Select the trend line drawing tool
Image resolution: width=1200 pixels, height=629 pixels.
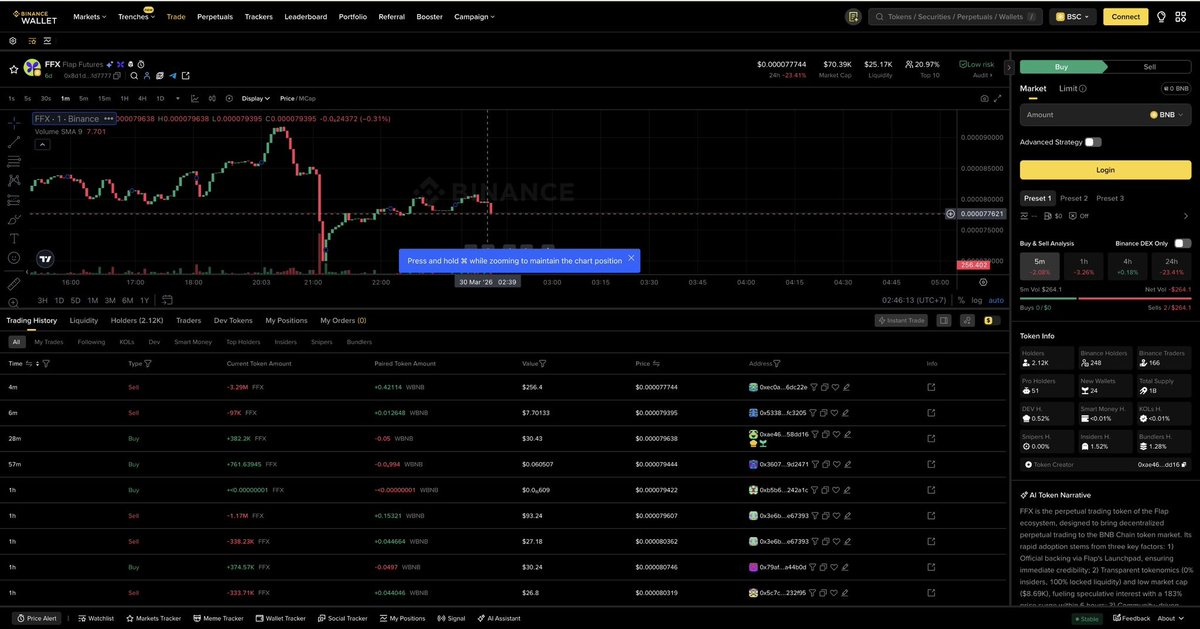pos(14,142)
